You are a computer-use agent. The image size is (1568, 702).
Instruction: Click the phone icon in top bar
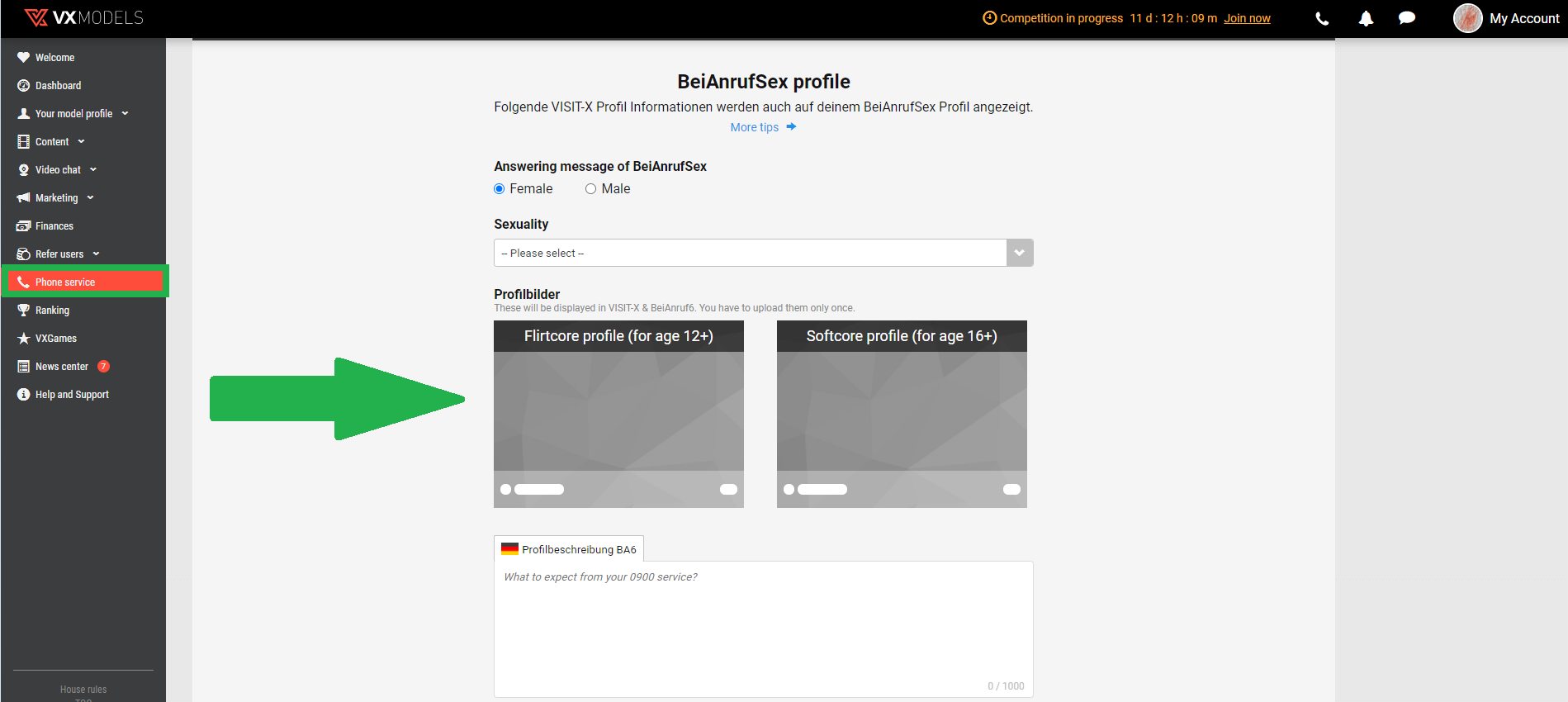pyautogui.click(x=1322, y=18)
